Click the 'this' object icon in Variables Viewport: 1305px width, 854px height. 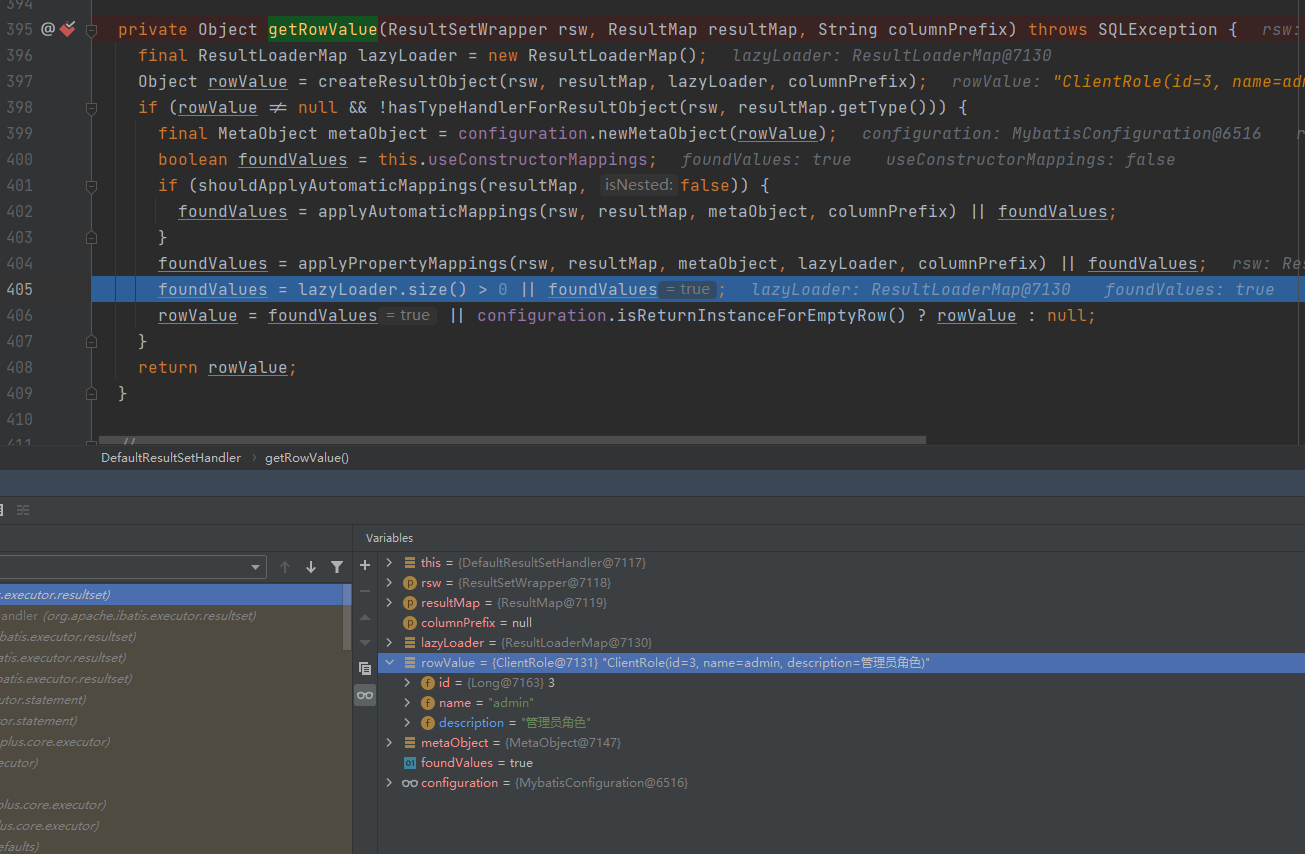click(x=410, y=563)
